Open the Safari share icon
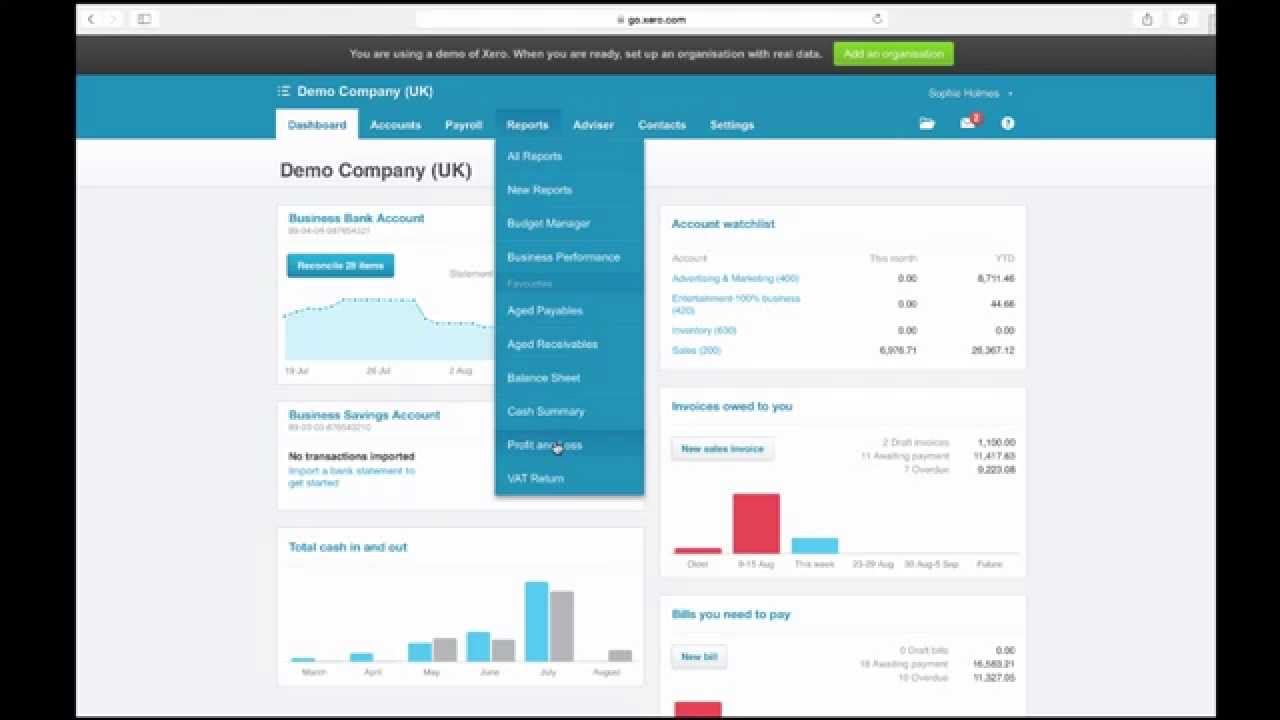 pyautogui.click(x=1147, y=19)
